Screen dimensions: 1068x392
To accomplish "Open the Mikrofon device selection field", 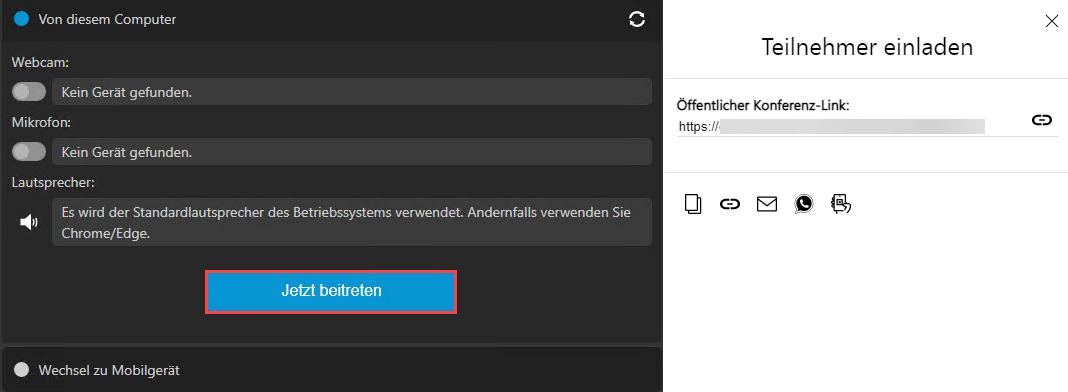I will click(x=352, y=152).
